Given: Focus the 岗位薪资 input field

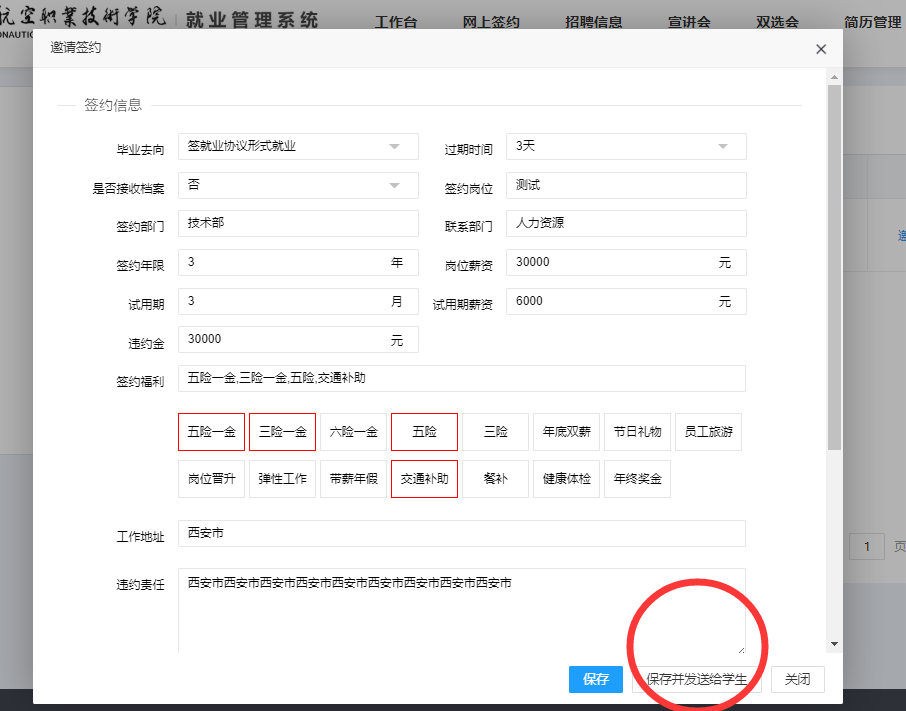Looking at the screenshot, I should (x=610, y=263).
